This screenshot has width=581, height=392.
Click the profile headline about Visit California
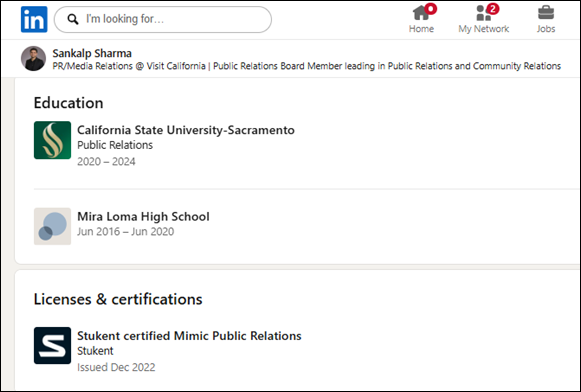[x=306, y=66]
